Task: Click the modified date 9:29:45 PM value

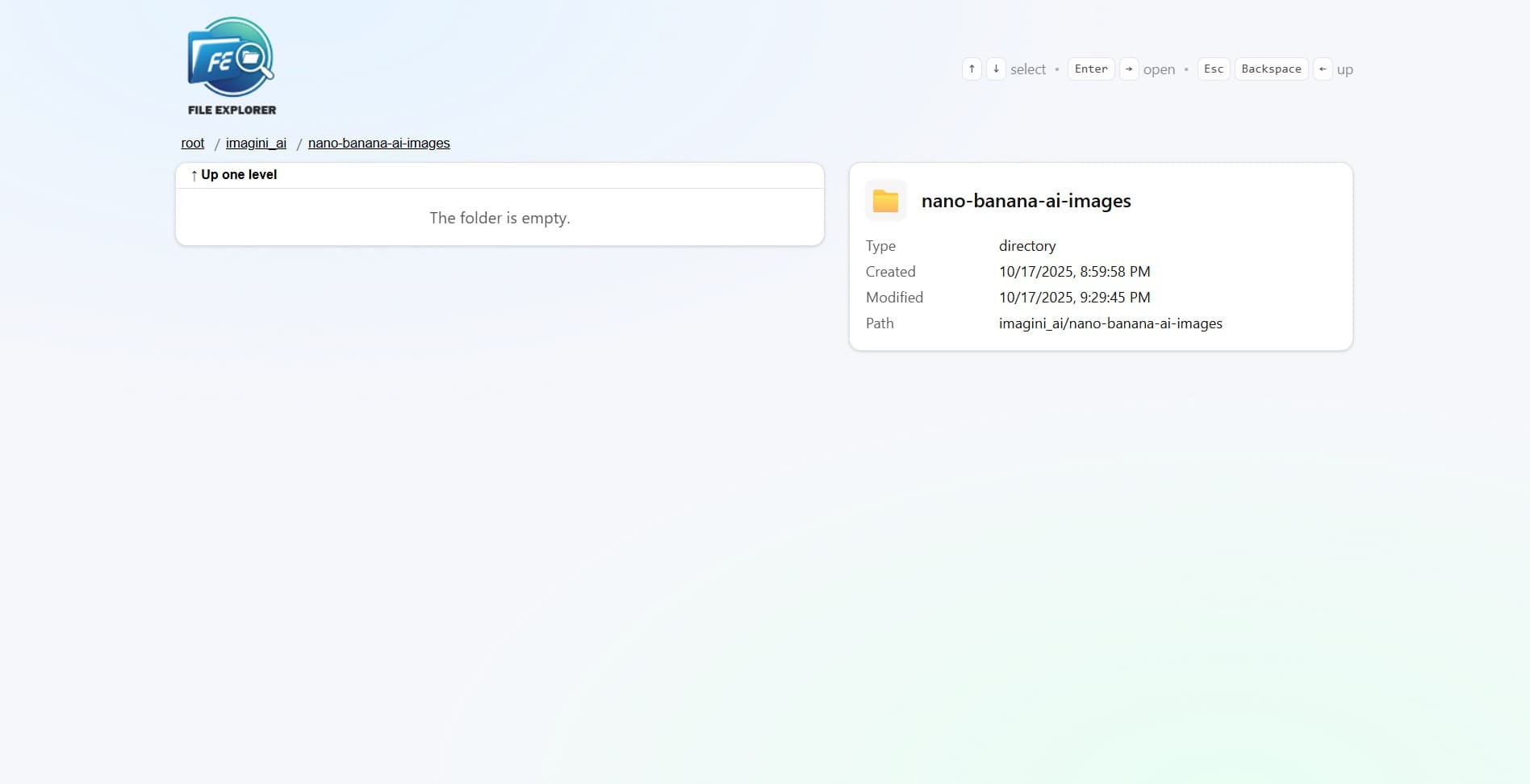Action: 1075,298
